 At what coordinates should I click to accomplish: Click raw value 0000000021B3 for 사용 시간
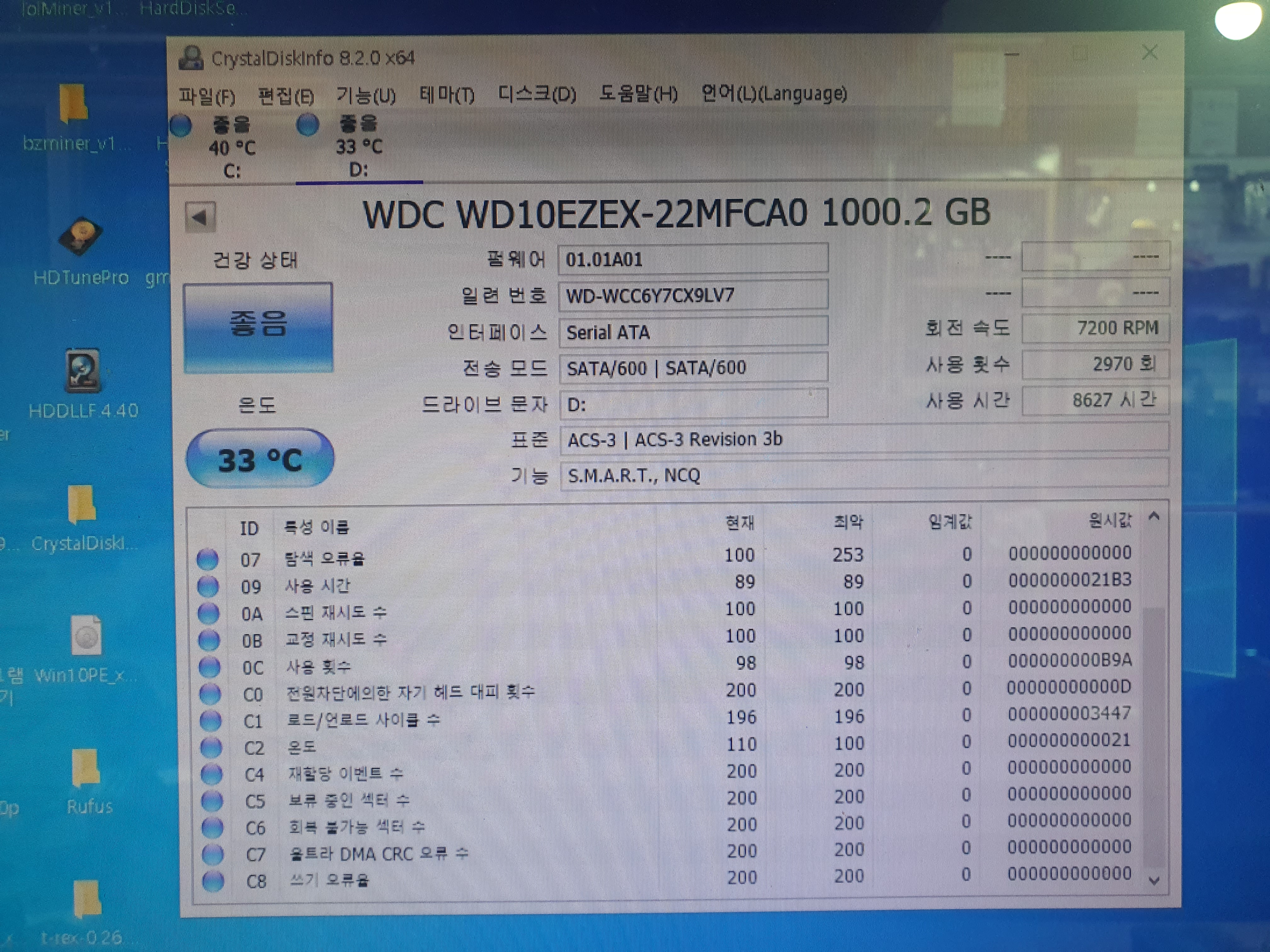click(1070, 580)
